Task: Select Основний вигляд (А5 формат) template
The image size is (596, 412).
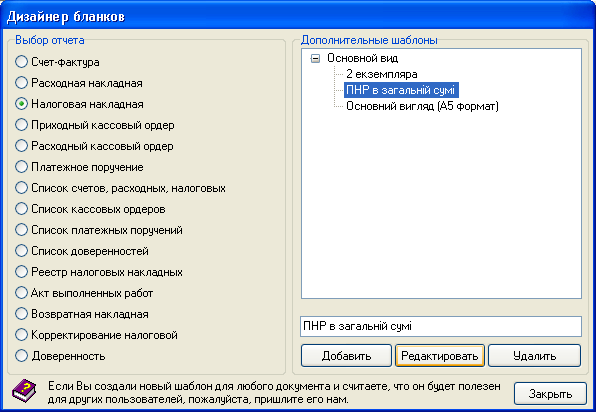Action: (x=422, y=106)
